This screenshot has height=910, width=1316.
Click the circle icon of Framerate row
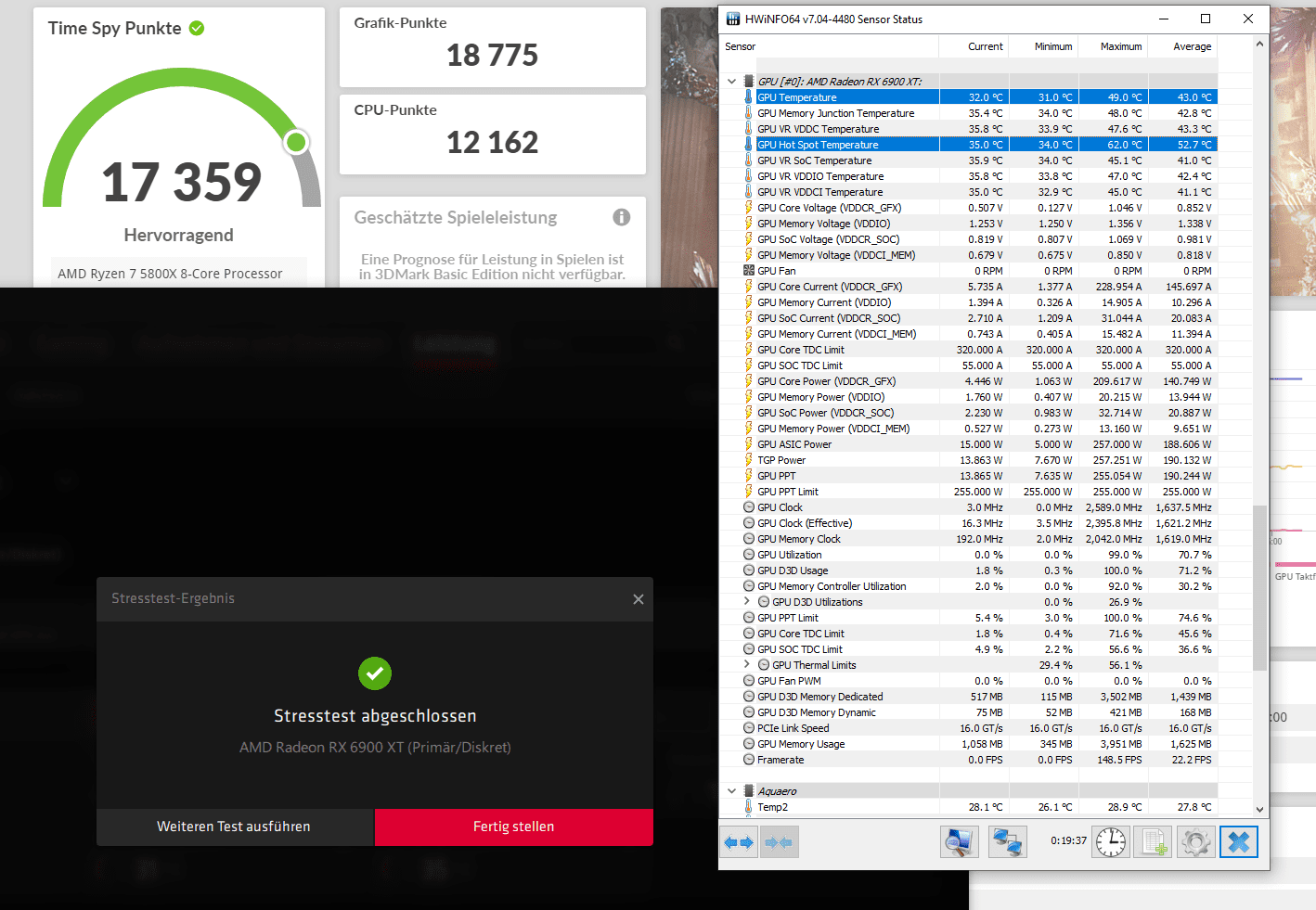749,760
